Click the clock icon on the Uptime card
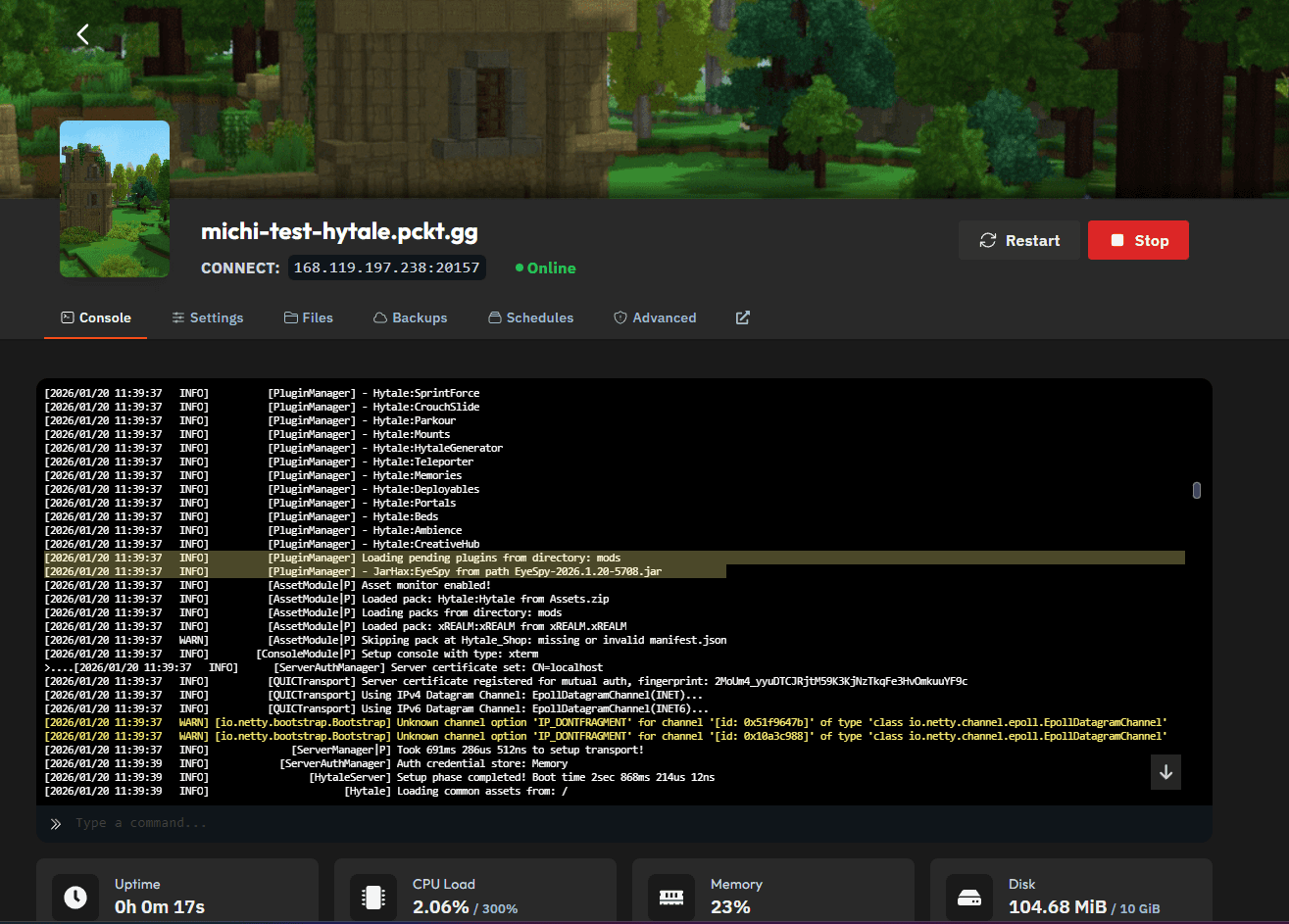Image resolution: width=1289 pixels, height=924 pixels. pos(75,897)
